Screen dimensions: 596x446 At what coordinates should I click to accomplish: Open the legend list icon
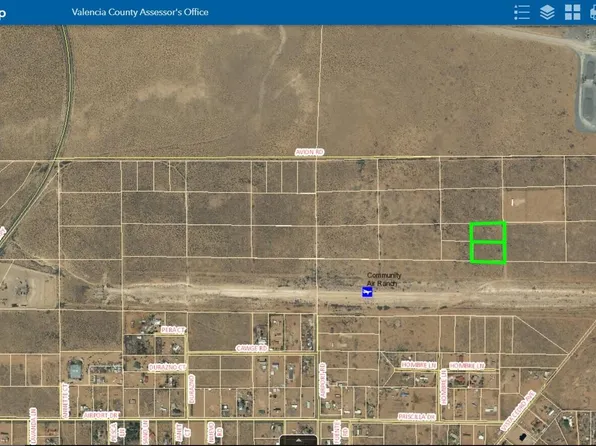point(522,12)
